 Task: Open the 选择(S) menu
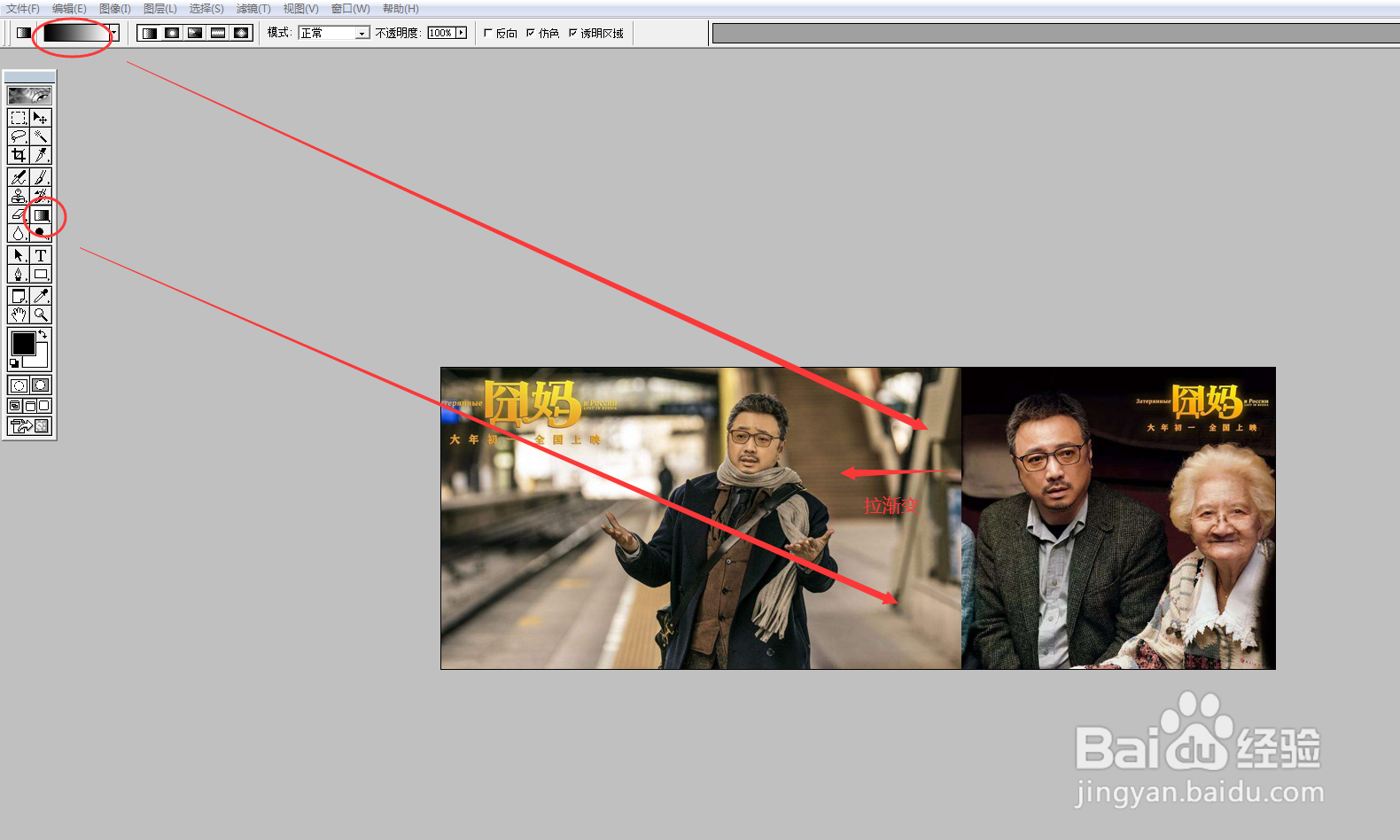tap(206, 9)
